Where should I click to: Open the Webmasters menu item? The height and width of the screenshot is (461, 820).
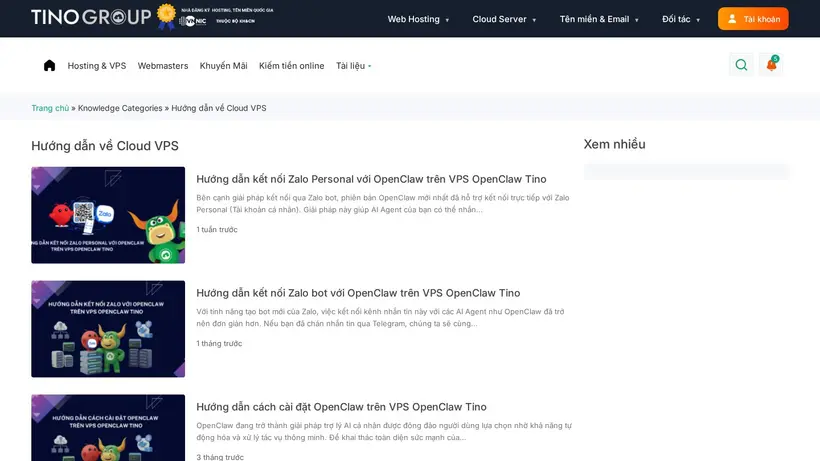[x=163, y=66]
